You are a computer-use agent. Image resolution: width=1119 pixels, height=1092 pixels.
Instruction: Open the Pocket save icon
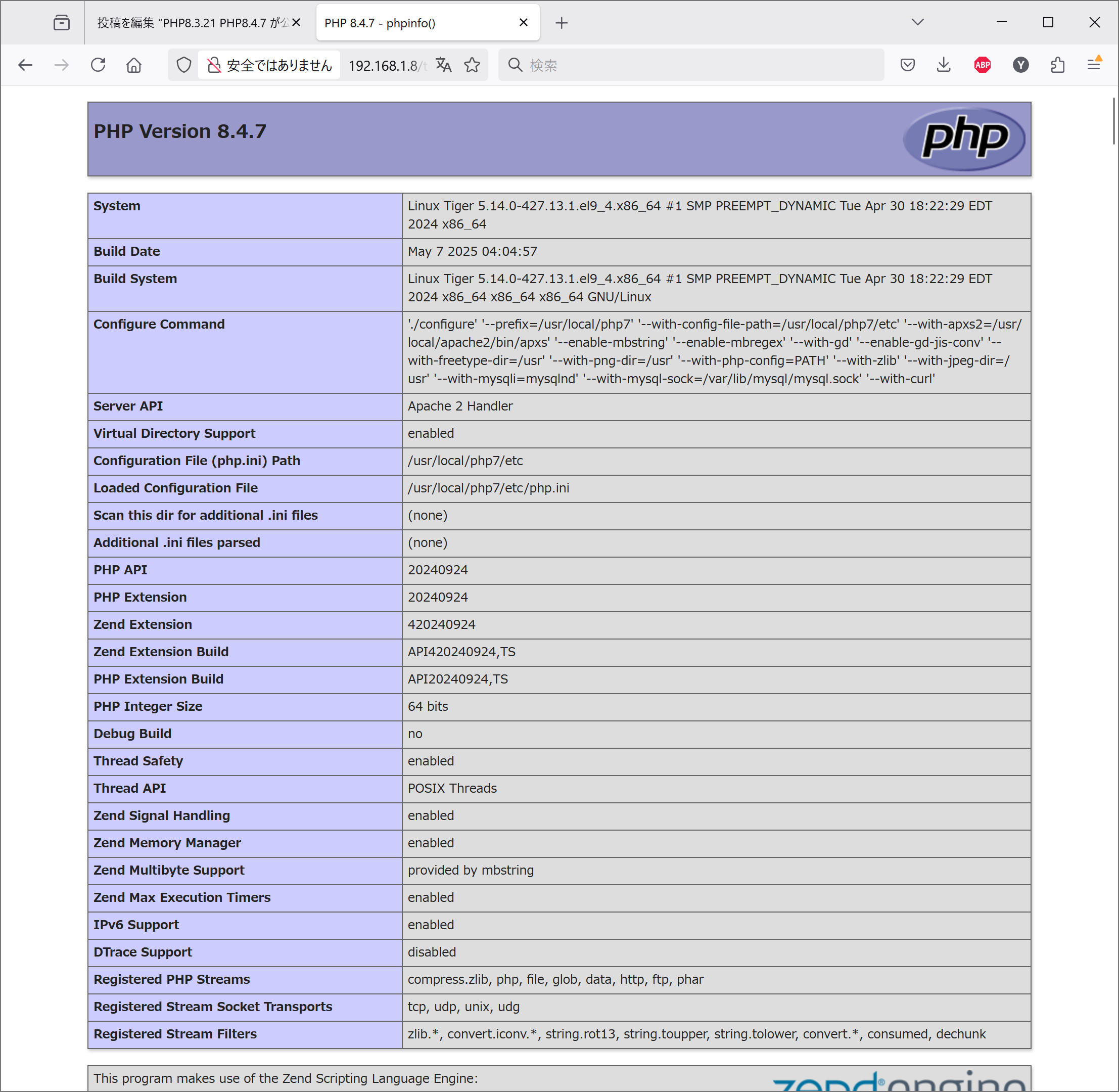tap(907, 65)
